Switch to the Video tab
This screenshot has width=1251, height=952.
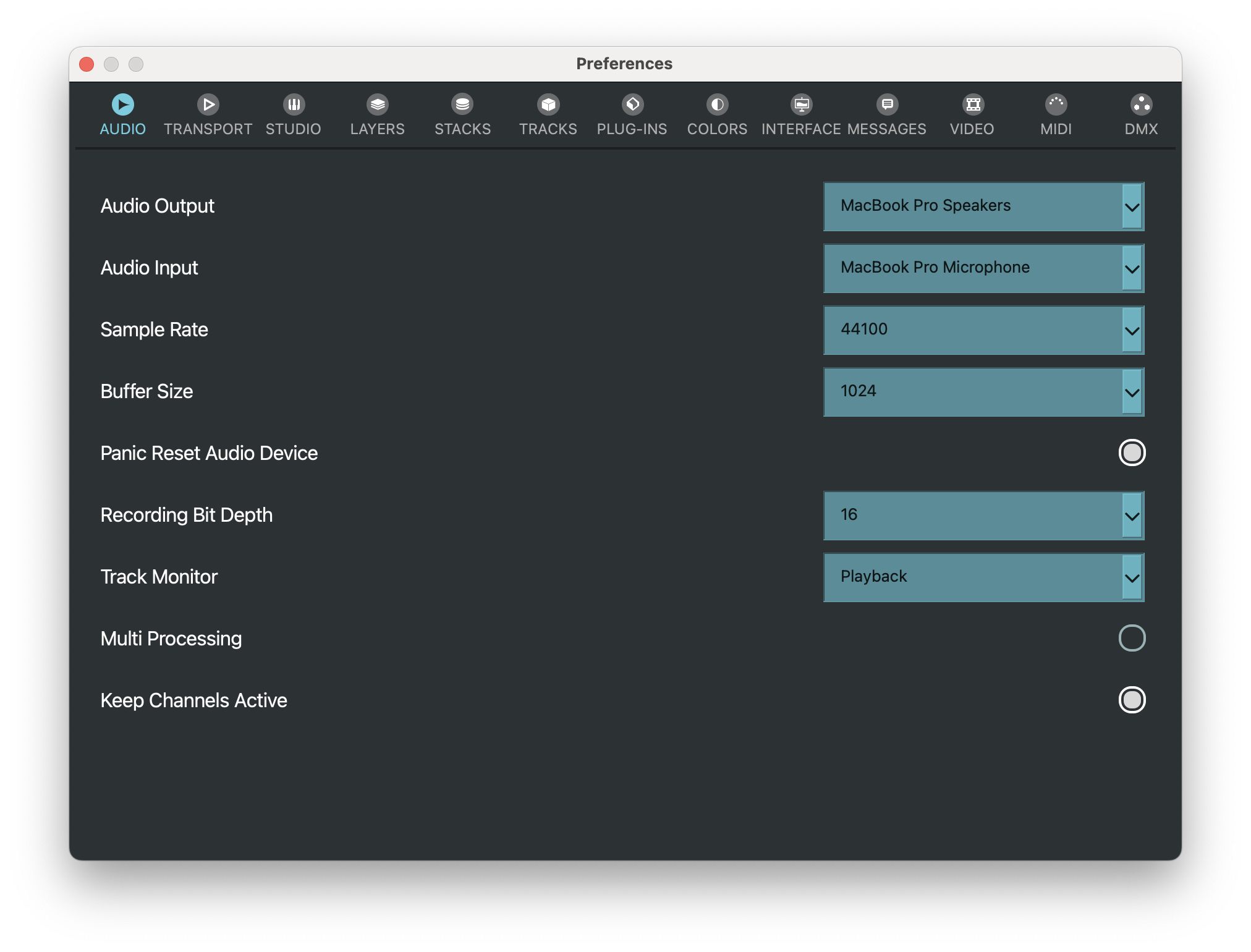click(972, 129)
